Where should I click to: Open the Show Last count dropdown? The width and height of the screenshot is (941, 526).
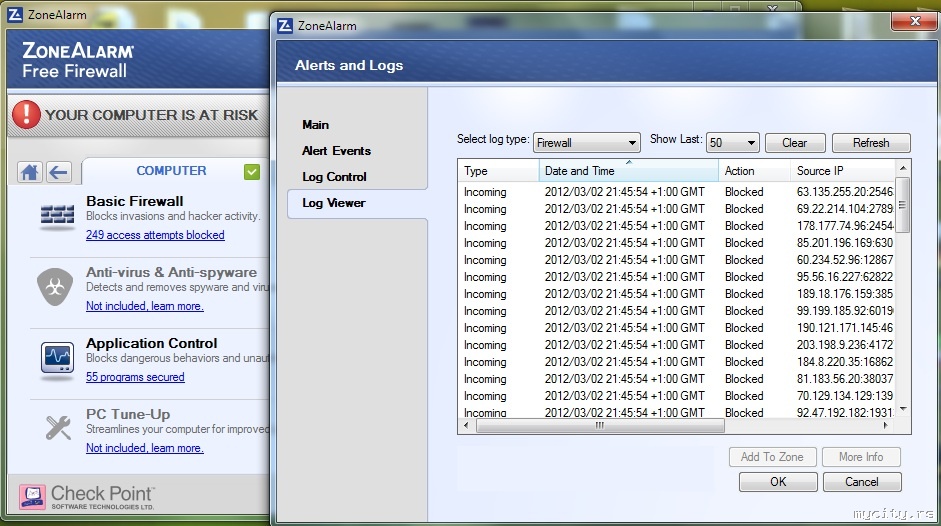click(733, 143)
